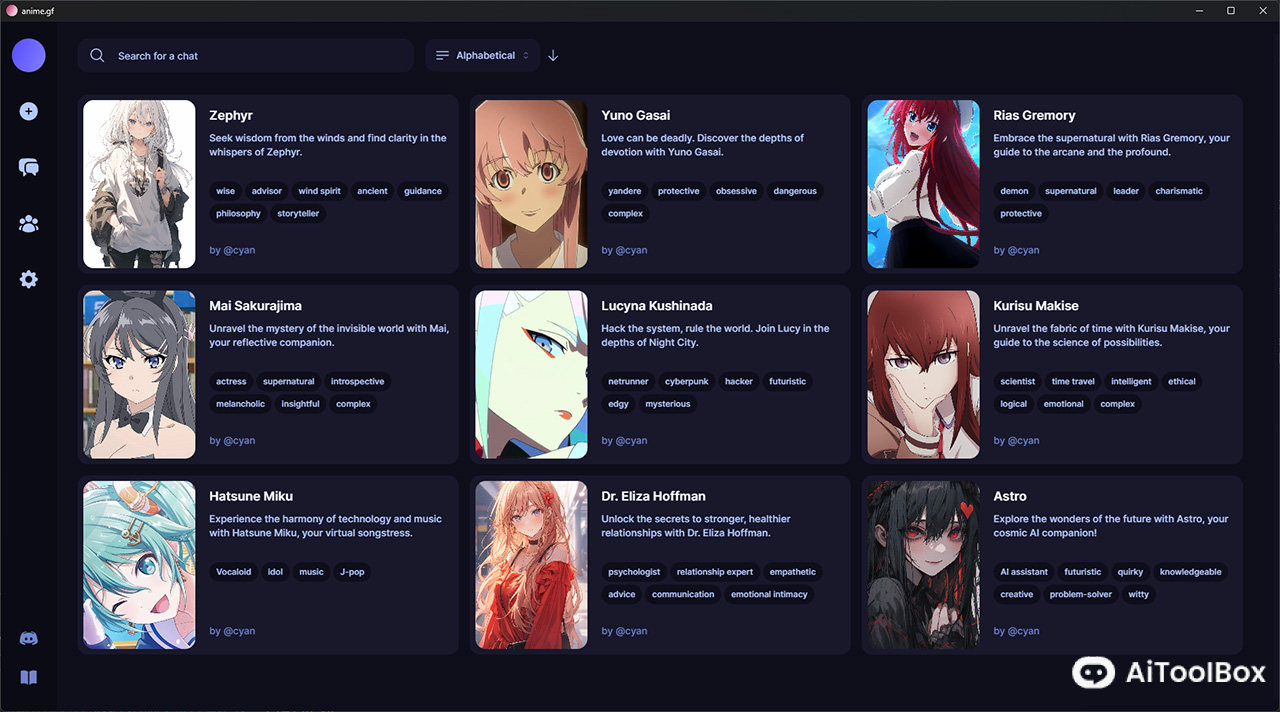This screenshot has height=712, width=1280.
Task: Open the chats speech-bubble icon in sidebar
Action: click(29, 167)
